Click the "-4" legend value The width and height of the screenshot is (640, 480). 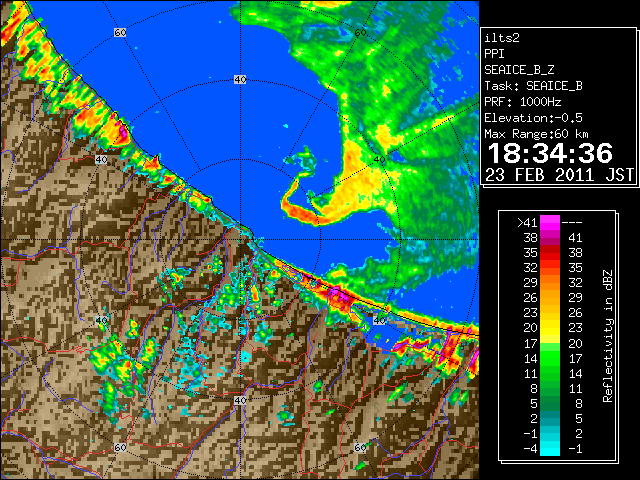530,449
